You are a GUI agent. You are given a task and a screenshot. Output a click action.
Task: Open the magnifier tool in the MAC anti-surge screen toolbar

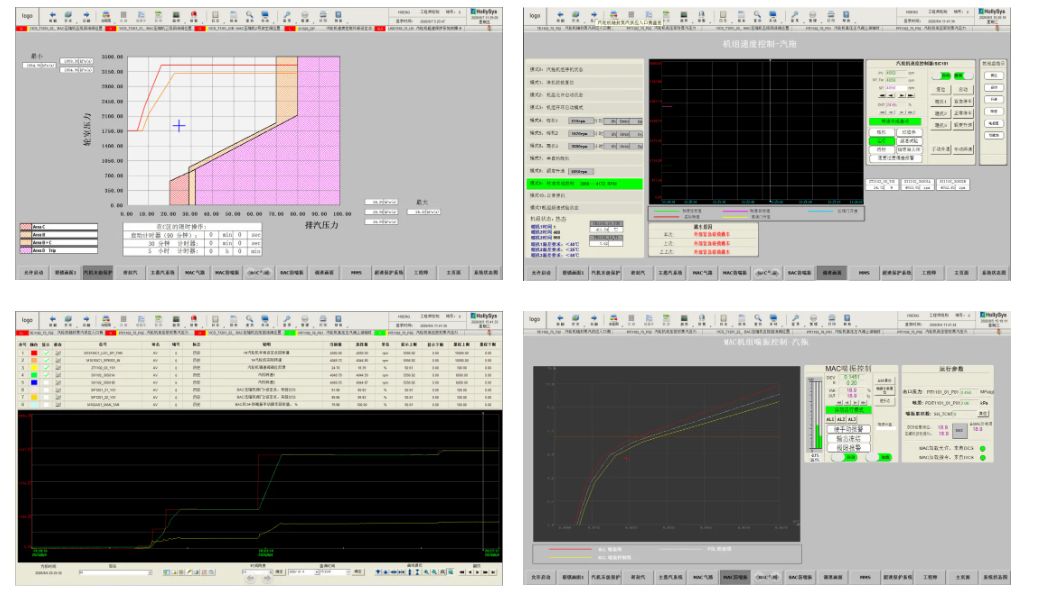(757, 318)
